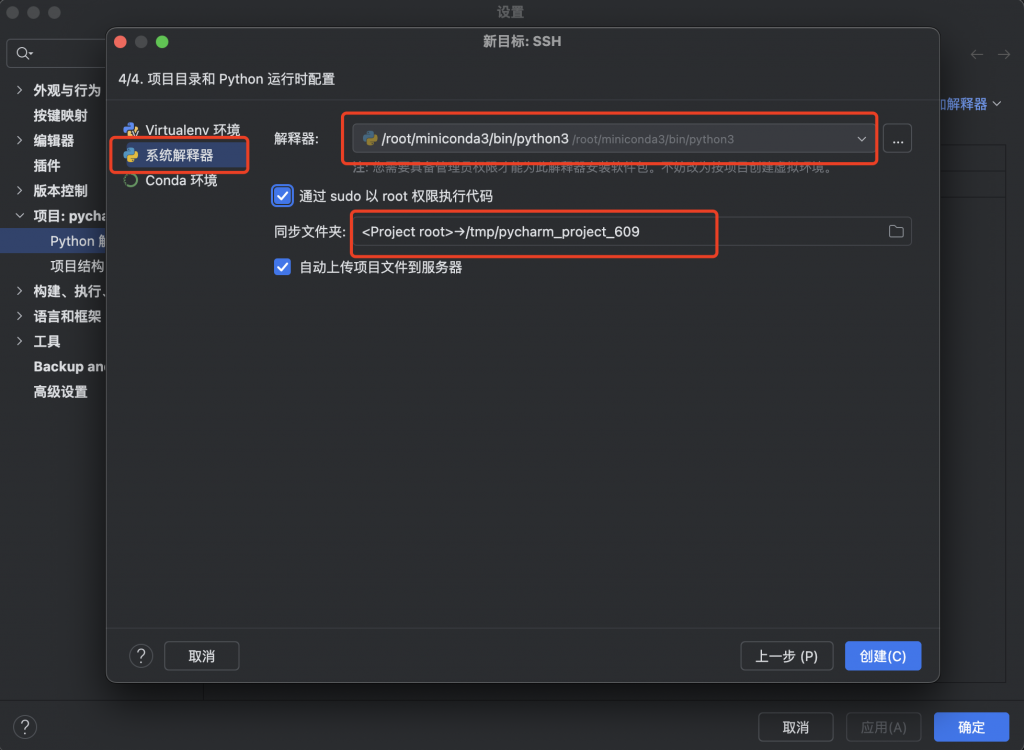Expand 工具 section
1024x750 pixels.
click(20, 341)
